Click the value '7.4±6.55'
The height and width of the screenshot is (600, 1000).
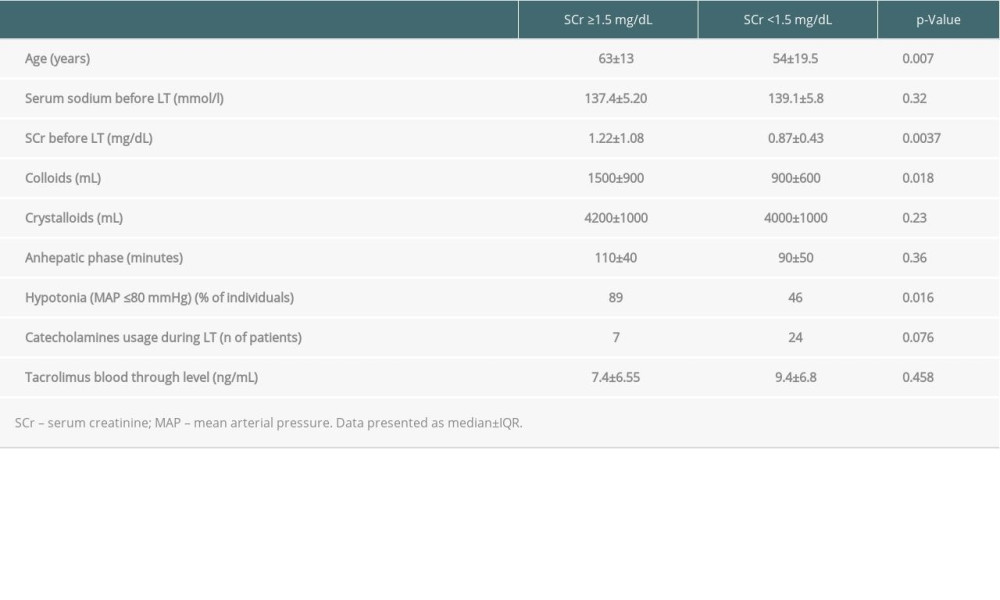[x=616, y=377]
